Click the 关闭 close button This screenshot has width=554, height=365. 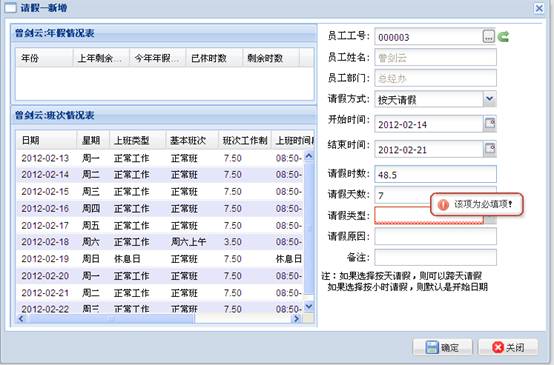(x=508, y=347)
